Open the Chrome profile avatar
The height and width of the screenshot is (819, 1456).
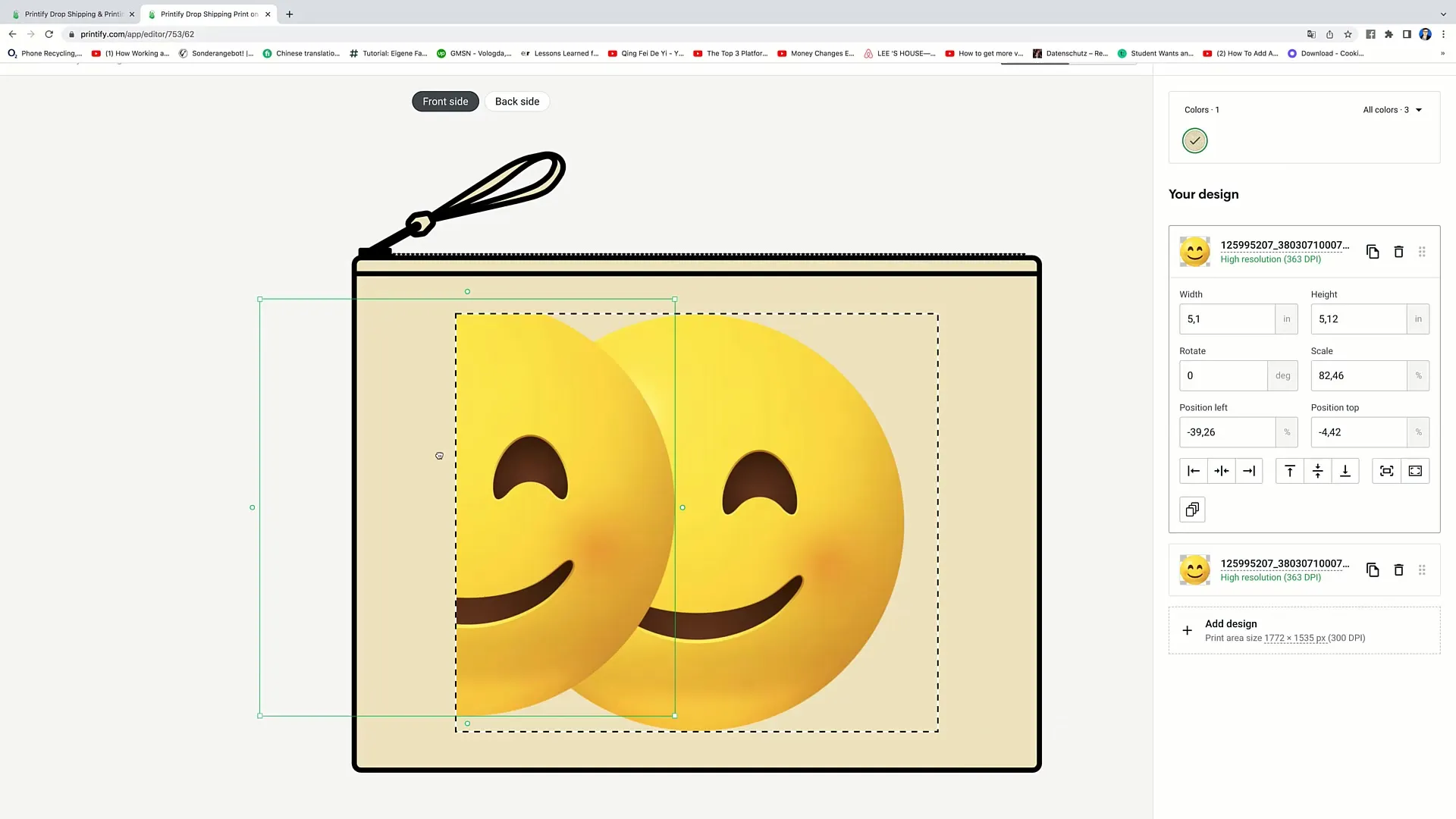(x=1425, y=34)
